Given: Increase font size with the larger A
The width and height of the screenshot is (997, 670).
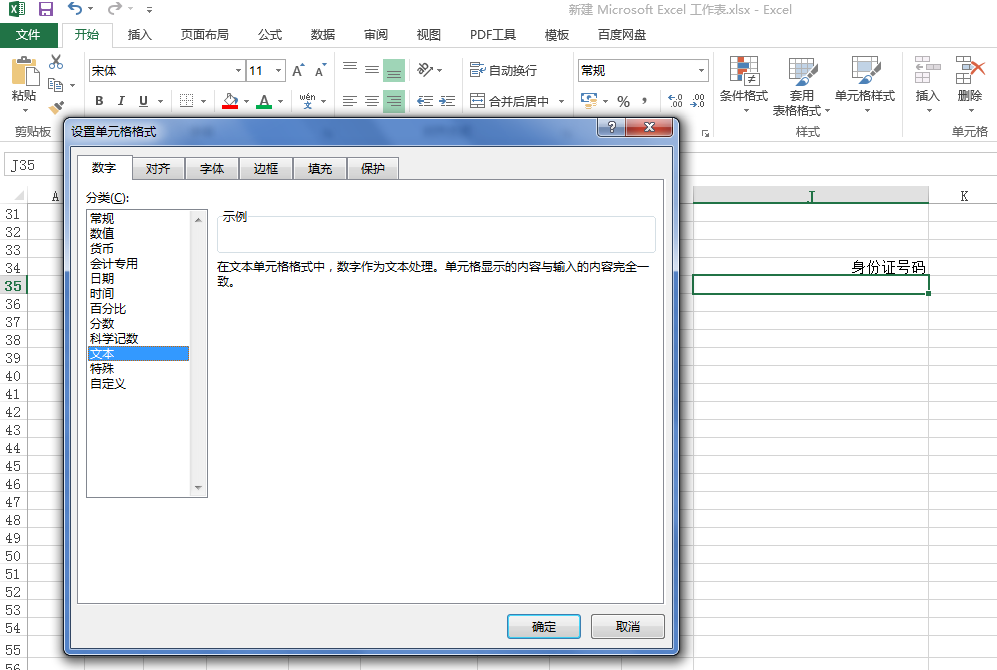Looking at the screenshot, I should [298, 71].
